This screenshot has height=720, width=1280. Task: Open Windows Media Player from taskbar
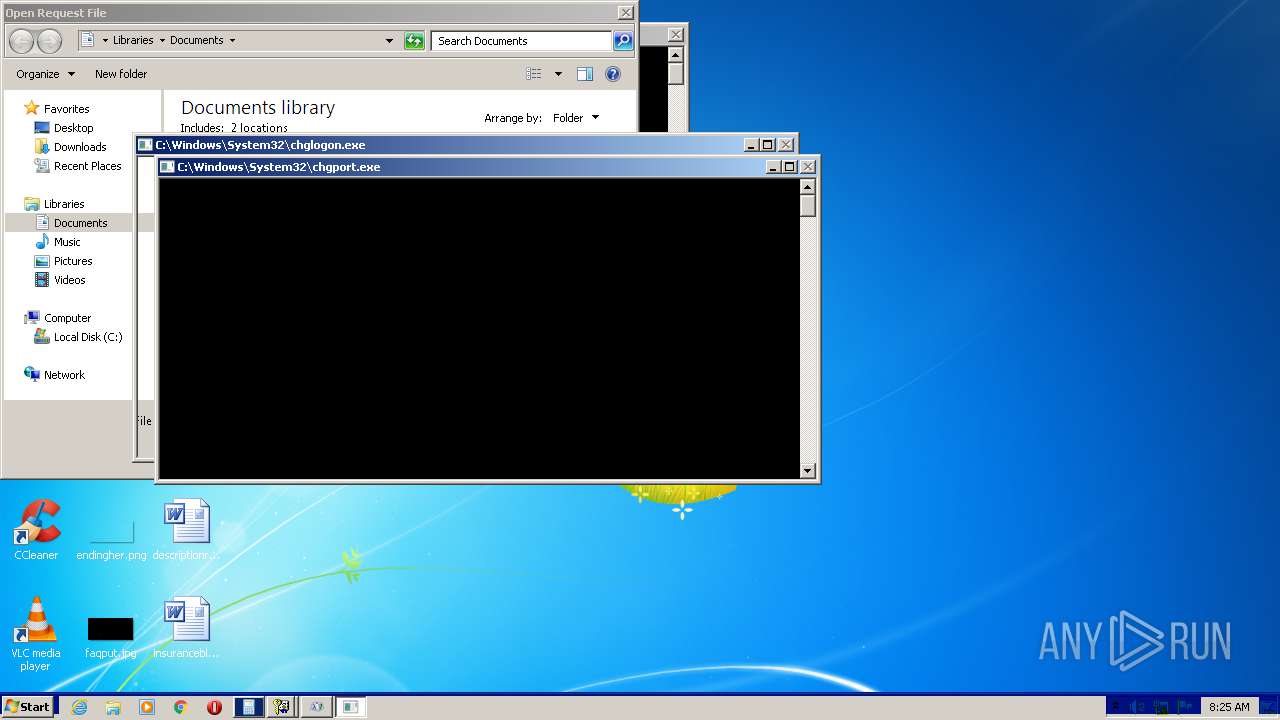[147, 707]
